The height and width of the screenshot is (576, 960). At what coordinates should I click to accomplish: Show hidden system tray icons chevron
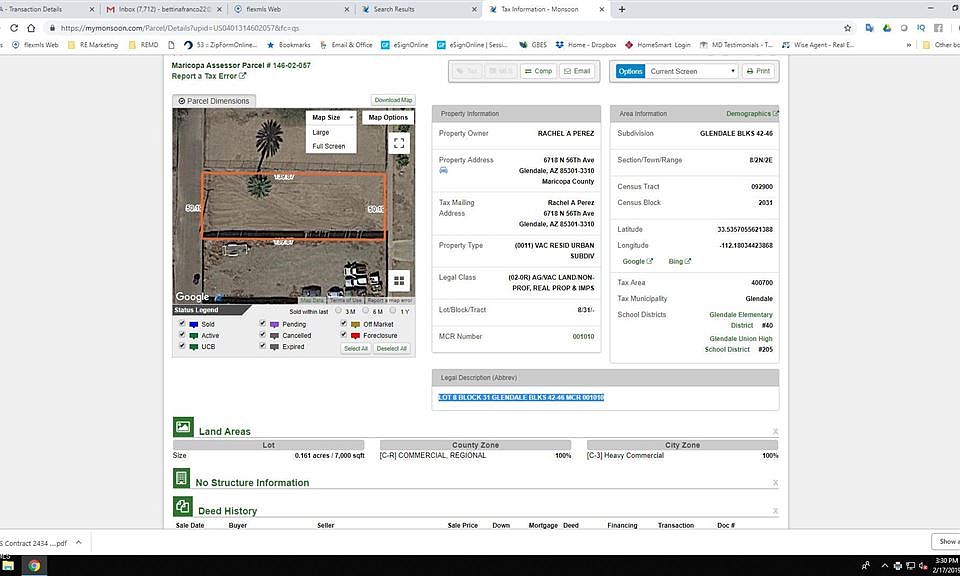click(x=885, y=566)
